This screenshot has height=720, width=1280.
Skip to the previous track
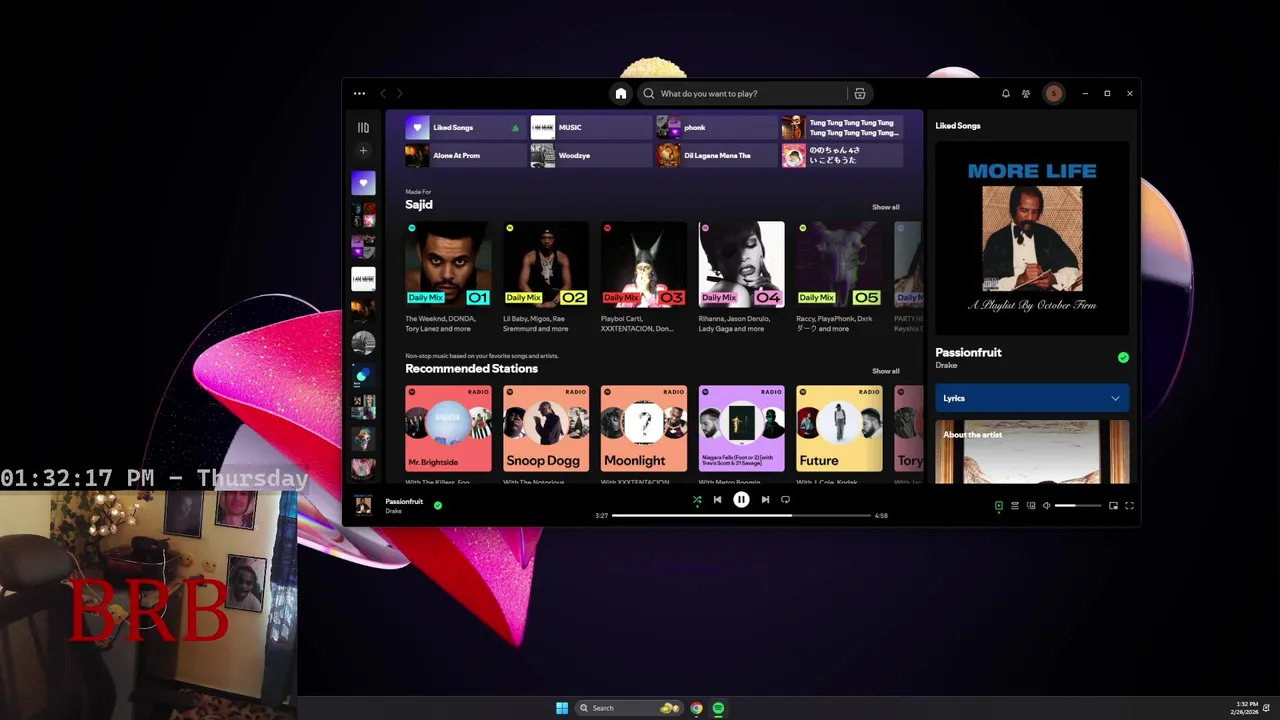point(717,500)
